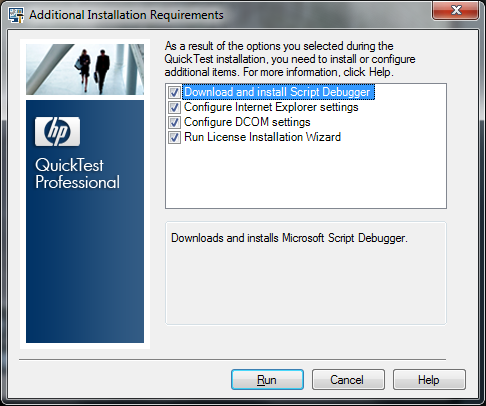The image size is (486, 406).
Task: Uncheck Download and install Script Debugger checkbox
Action: pyautogui.click(x=174, y=92)
